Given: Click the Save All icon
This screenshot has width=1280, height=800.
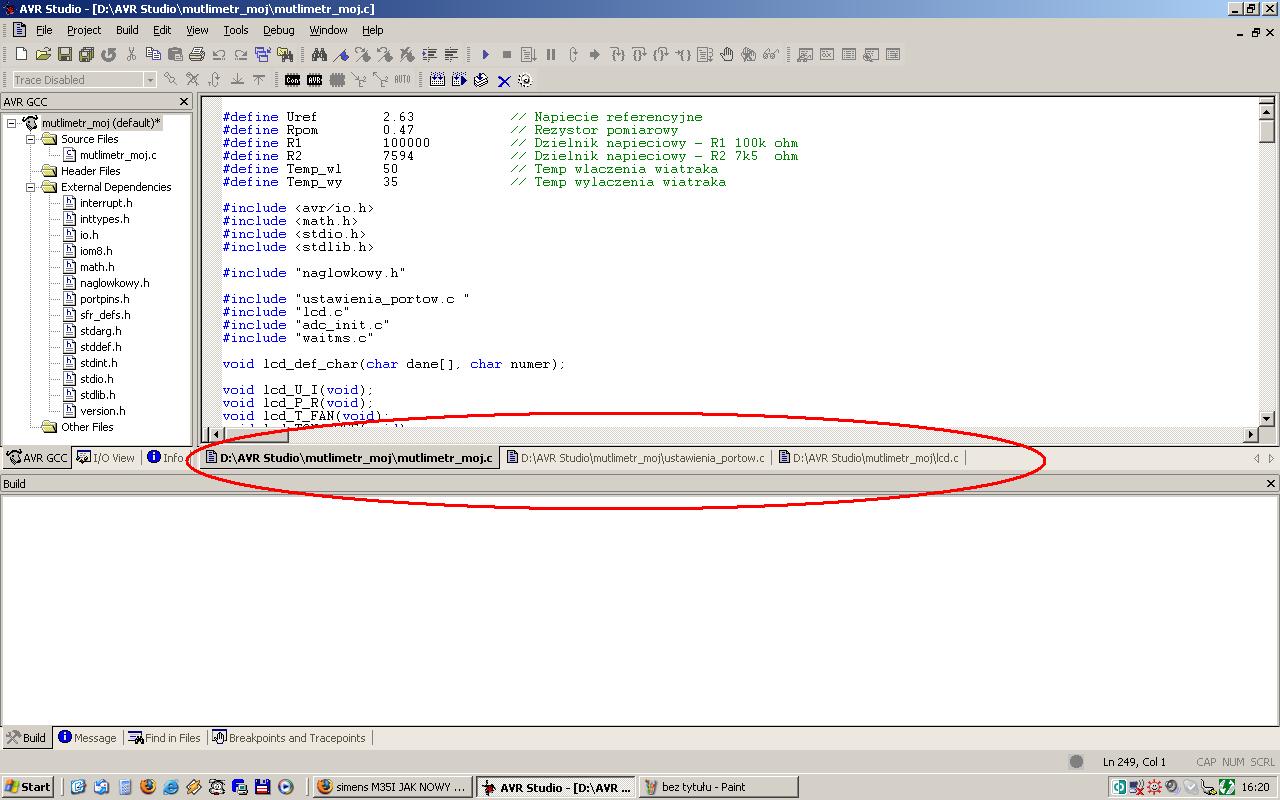Looking at the screenshot, I should [x=87, y=54].
